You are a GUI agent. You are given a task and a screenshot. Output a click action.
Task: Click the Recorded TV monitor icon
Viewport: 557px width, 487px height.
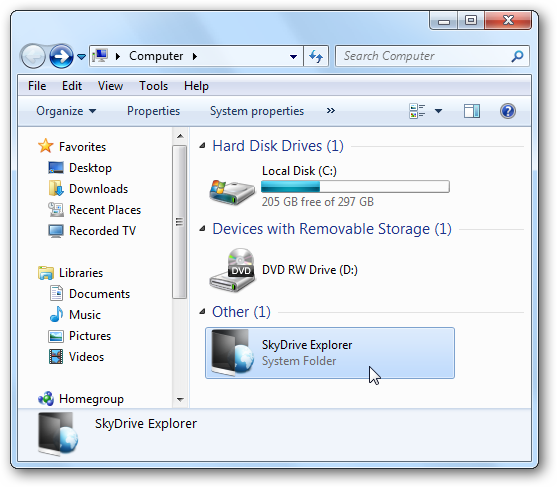56,231
